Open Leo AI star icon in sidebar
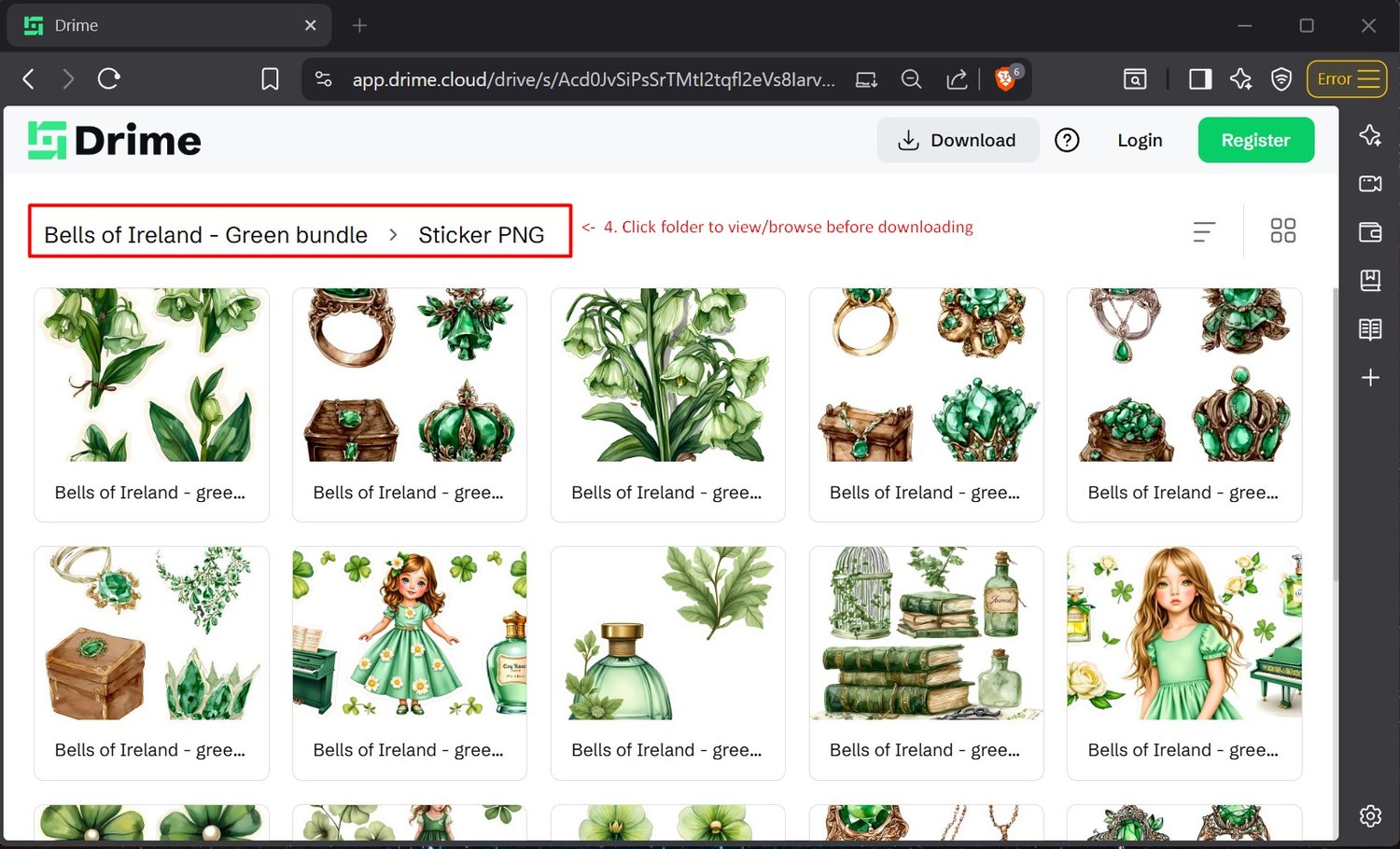This screenshot has width=1400, height=849. [x=1370, y=135]
